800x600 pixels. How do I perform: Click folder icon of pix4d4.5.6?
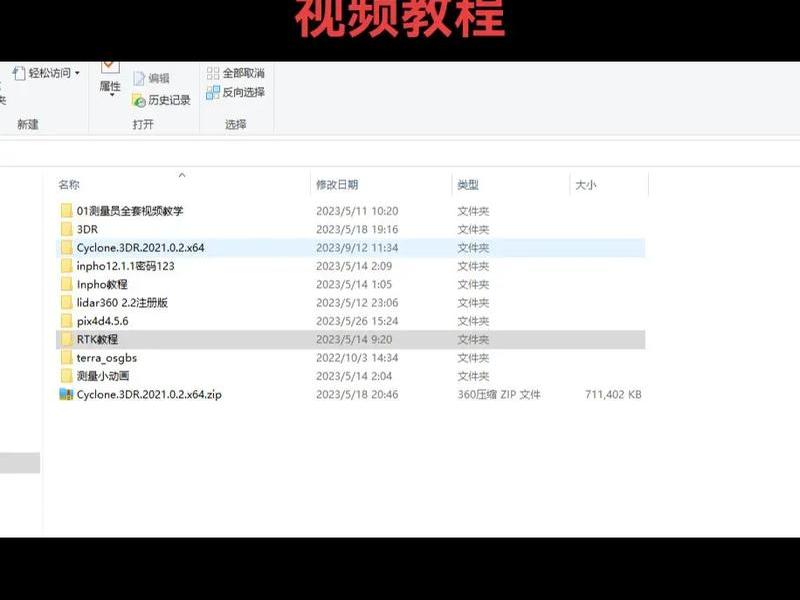66,321
